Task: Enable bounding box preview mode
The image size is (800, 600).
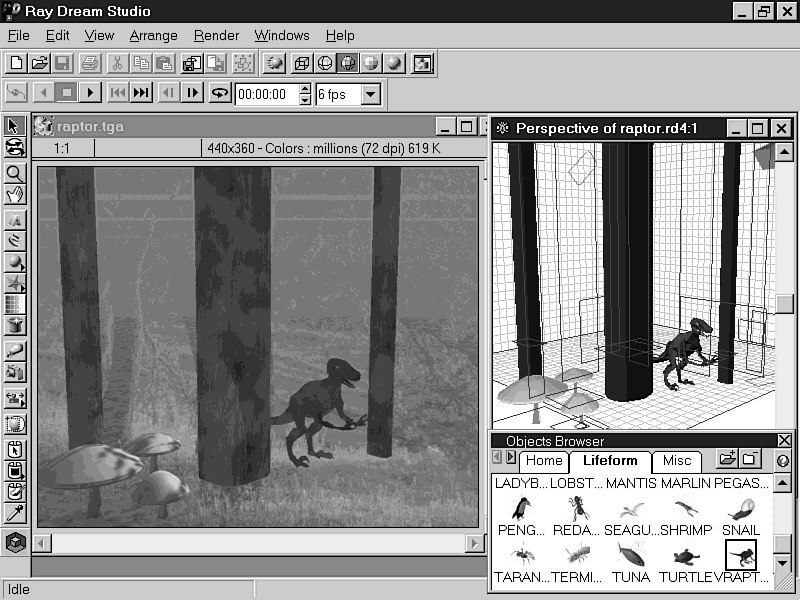Action: pos(301,63)
